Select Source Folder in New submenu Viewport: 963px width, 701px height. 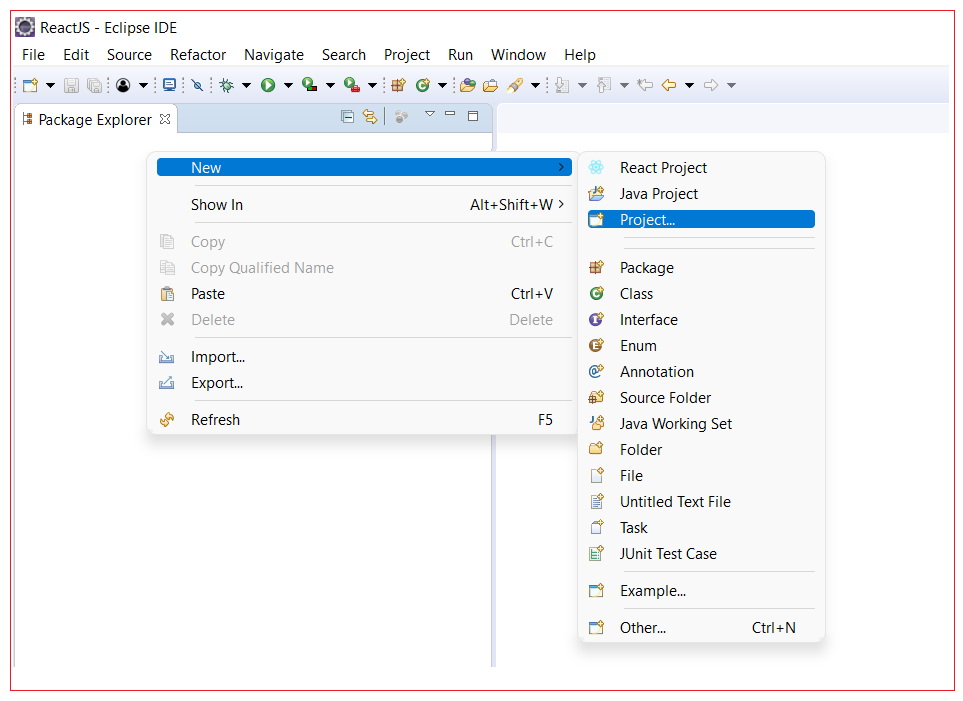701,397
